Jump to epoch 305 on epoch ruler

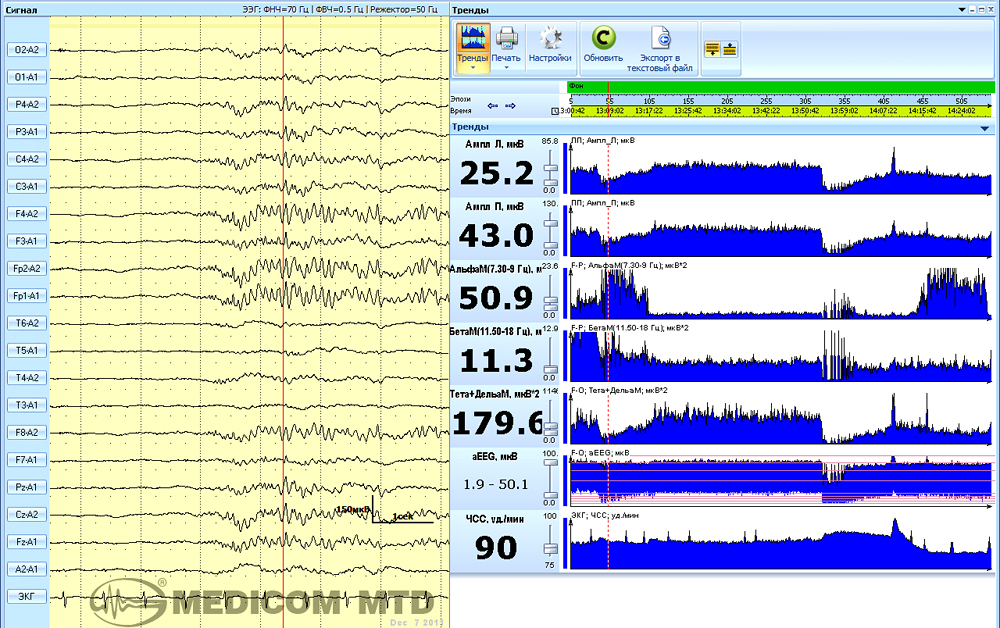point(805,101)
